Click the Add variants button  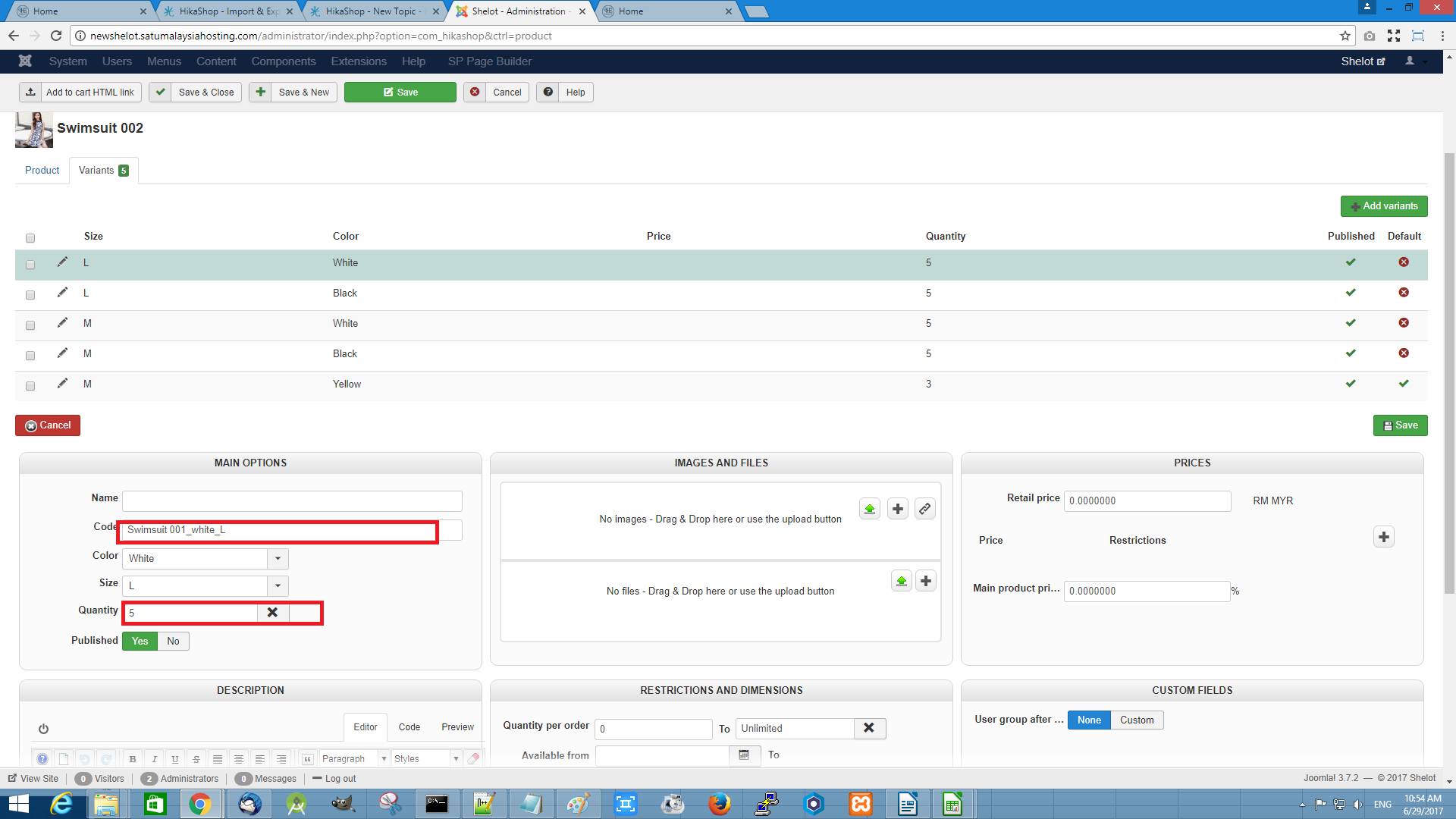click(x=1383, y=206)
